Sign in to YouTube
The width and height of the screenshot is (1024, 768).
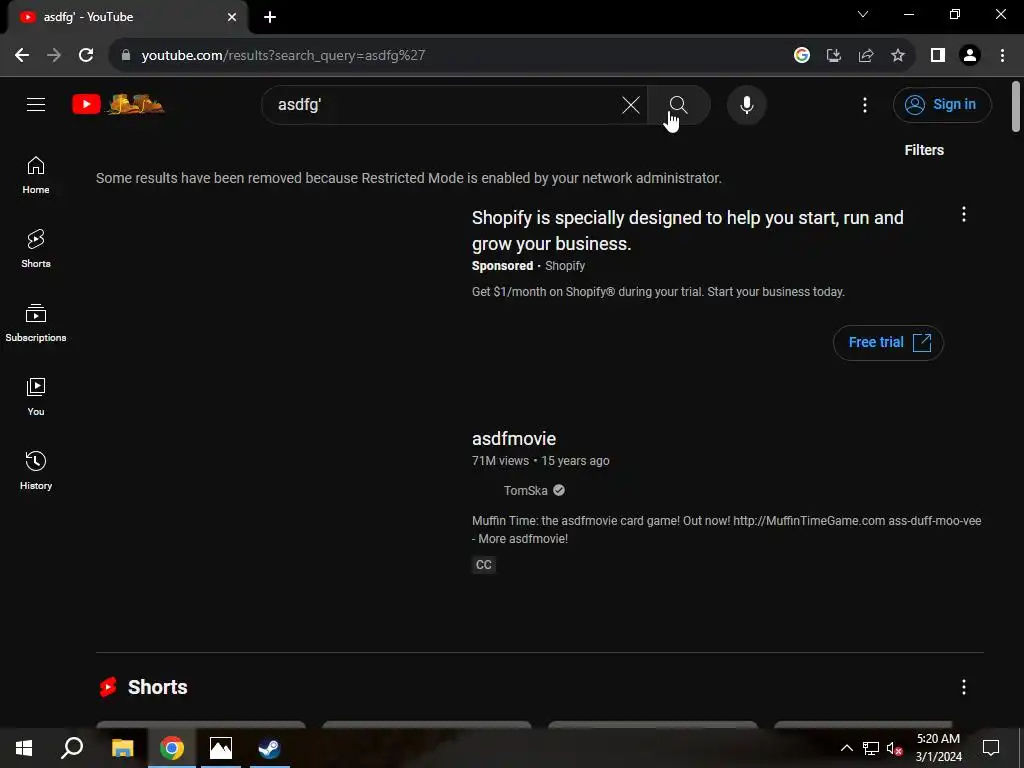(942, 104)
